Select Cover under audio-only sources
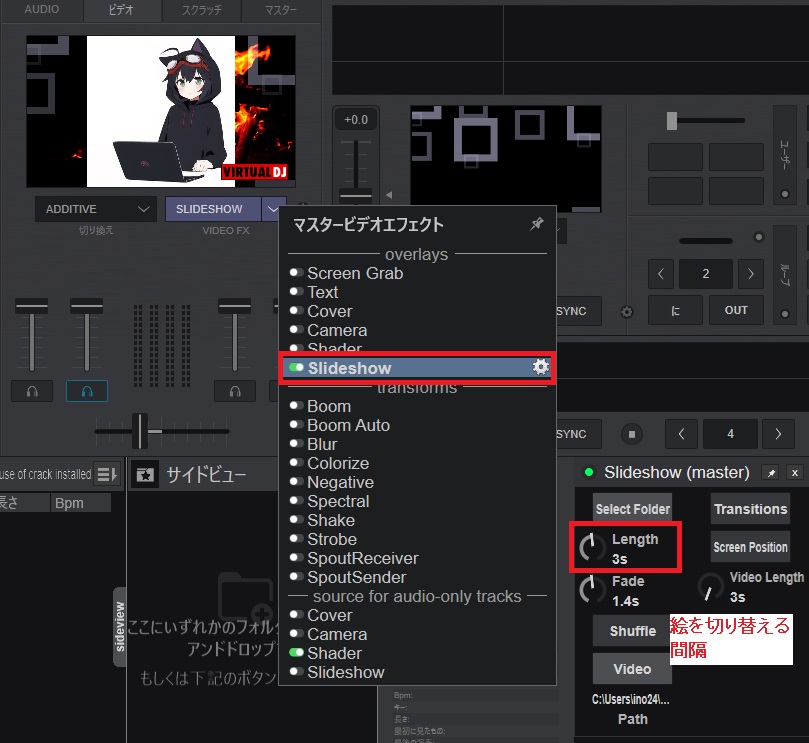The width and height of the screenshot is (809, 743). coord(330,616)
